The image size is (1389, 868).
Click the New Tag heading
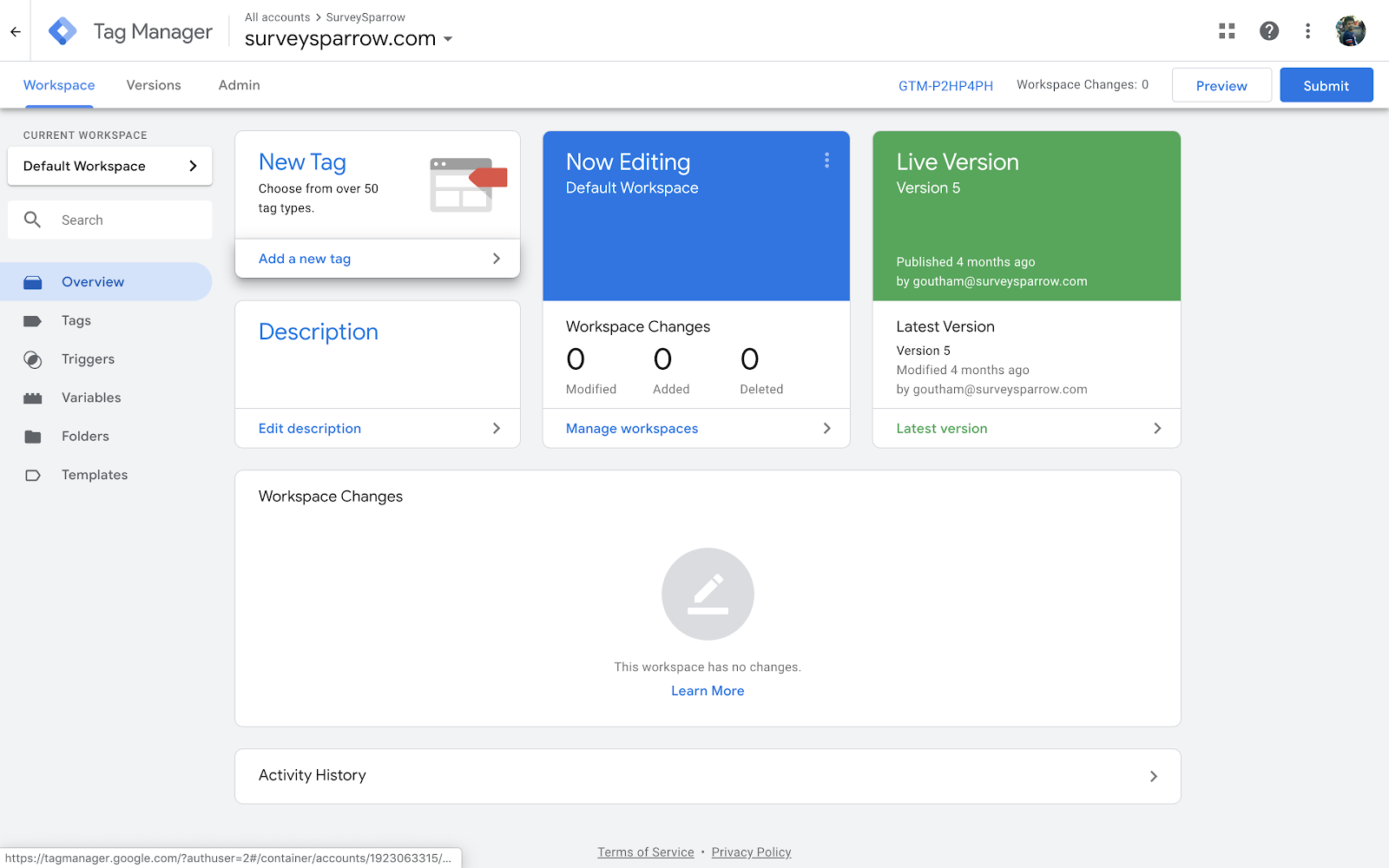click(302, 162)
